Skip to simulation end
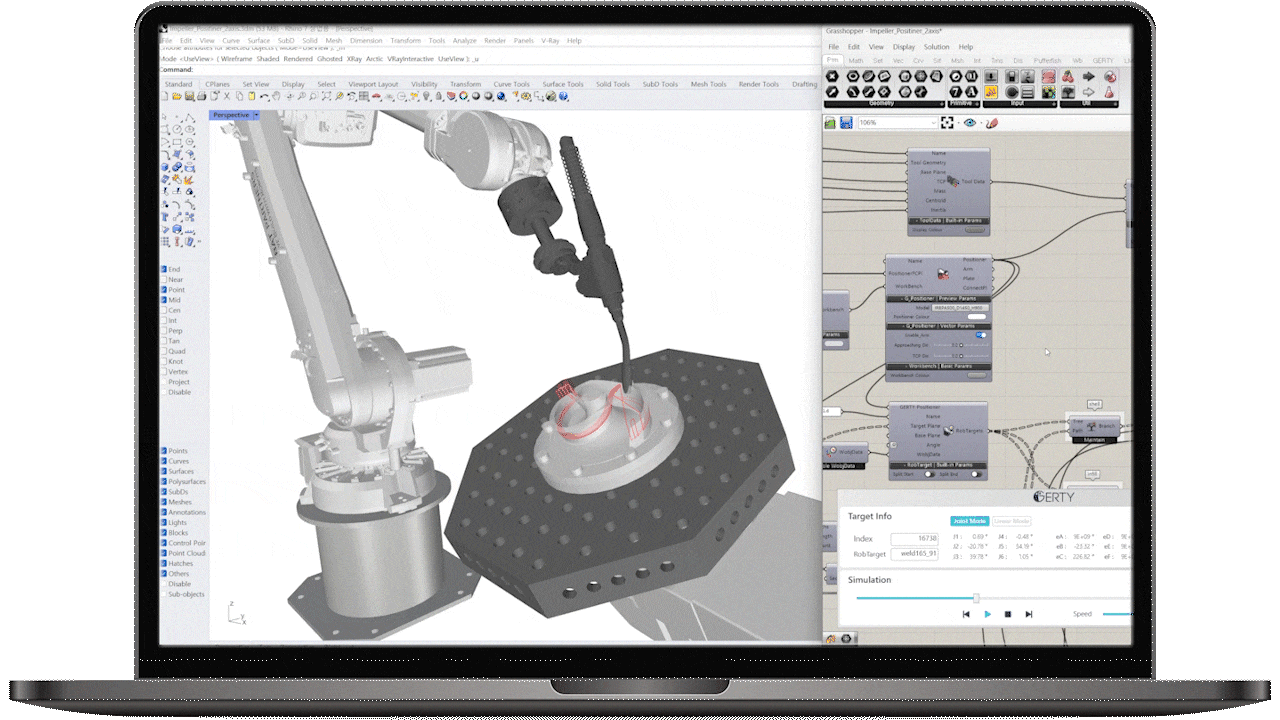The width and height of the screenshot is (1280, 720). (1029, 614)
